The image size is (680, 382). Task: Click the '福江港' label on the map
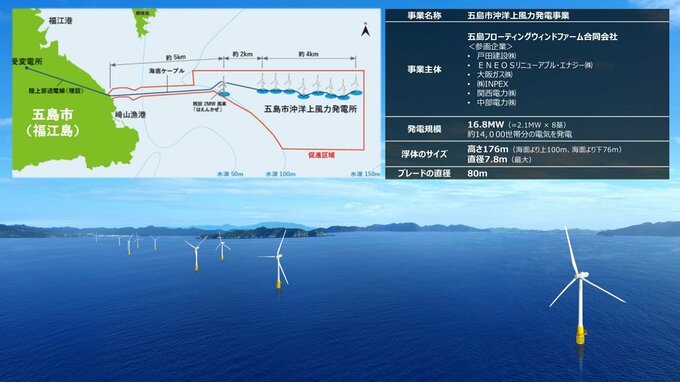(60, 20)
